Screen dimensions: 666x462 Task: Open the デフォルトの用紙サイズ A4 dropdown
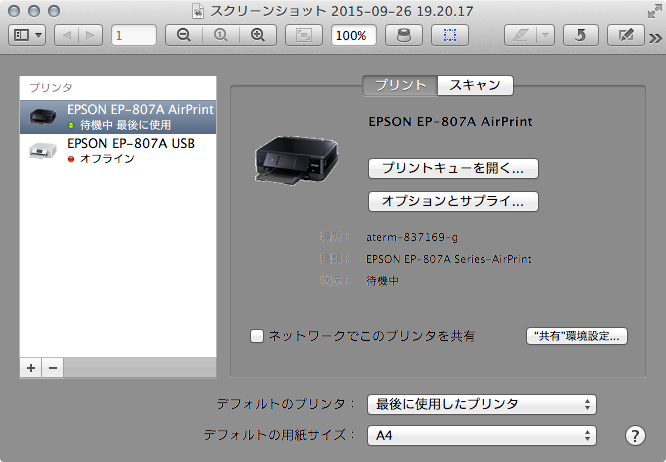coord(482,435)
